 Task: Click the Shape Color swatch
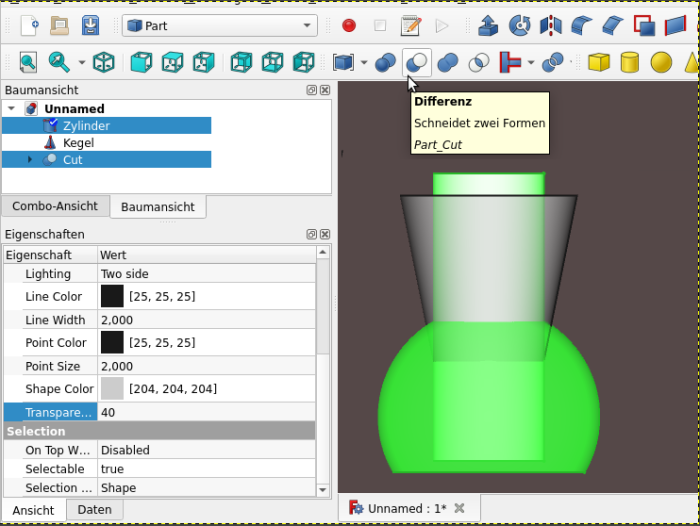point(112,389)
